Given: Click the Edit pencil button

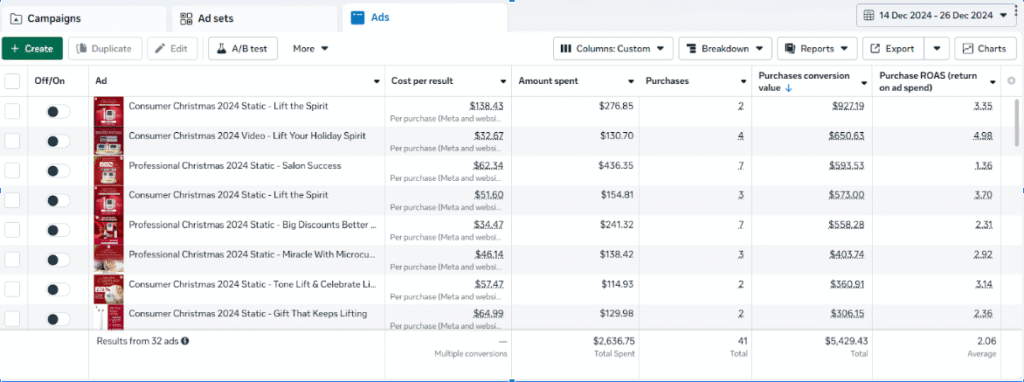Looking at the screenshot, I should [172, 48].
